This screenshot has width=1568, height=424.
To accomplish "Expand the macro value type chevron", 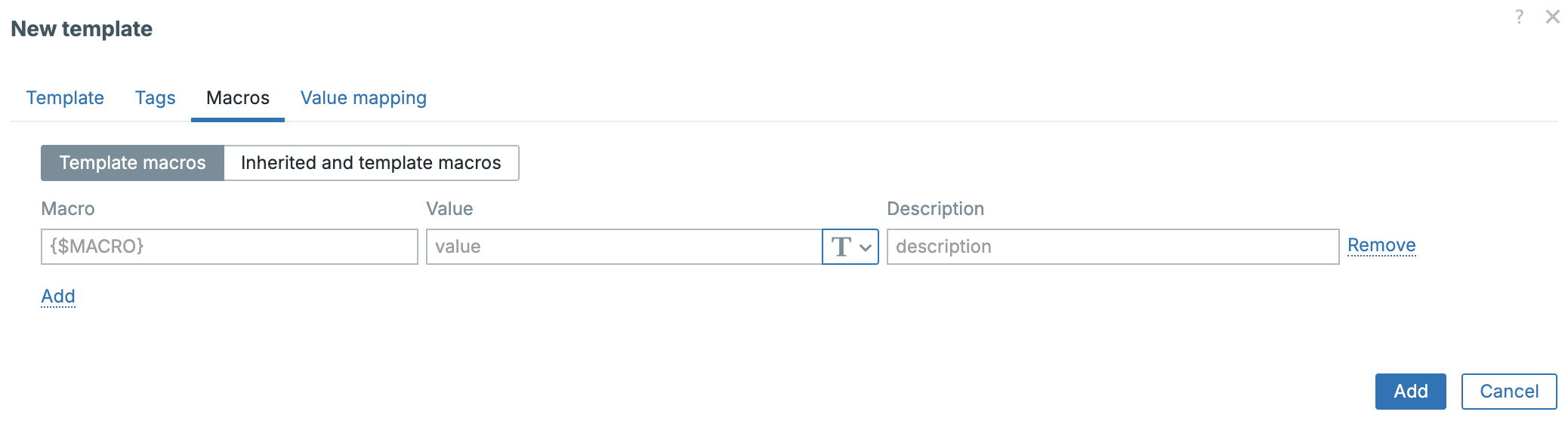I will (x=866, y=247).
